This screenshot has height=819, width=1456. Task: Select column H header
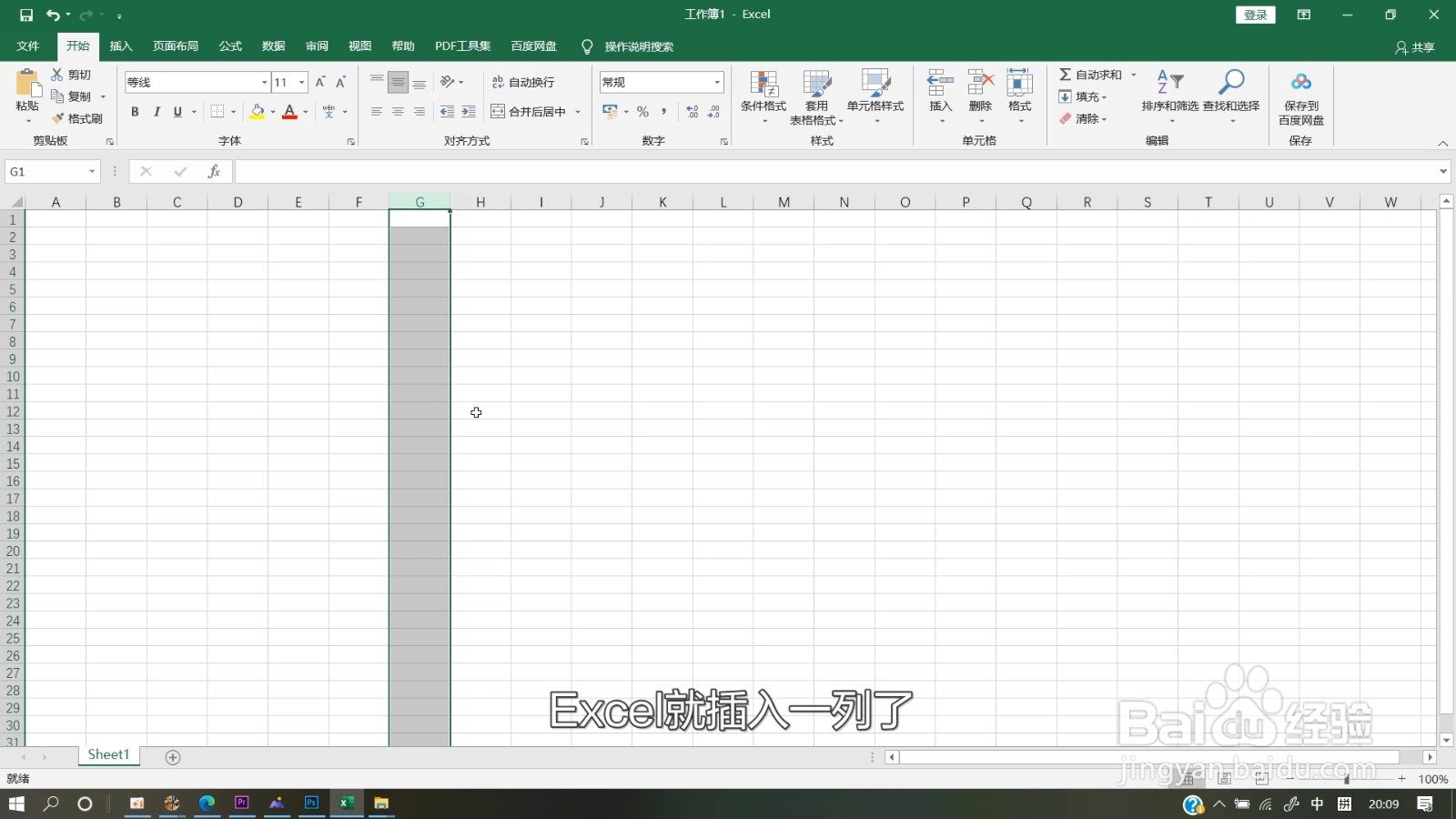(x=480, y=202)
